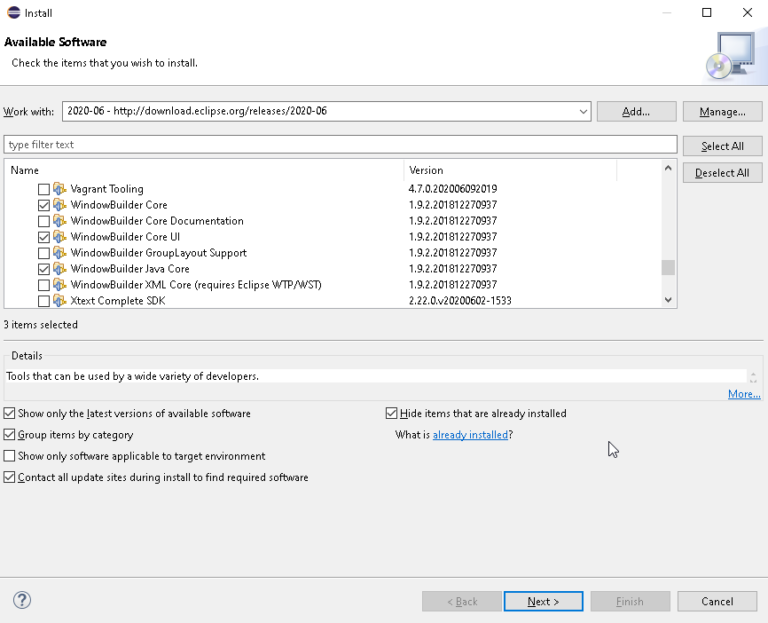Toggle Contact all update sites during install

click(9, 477)
